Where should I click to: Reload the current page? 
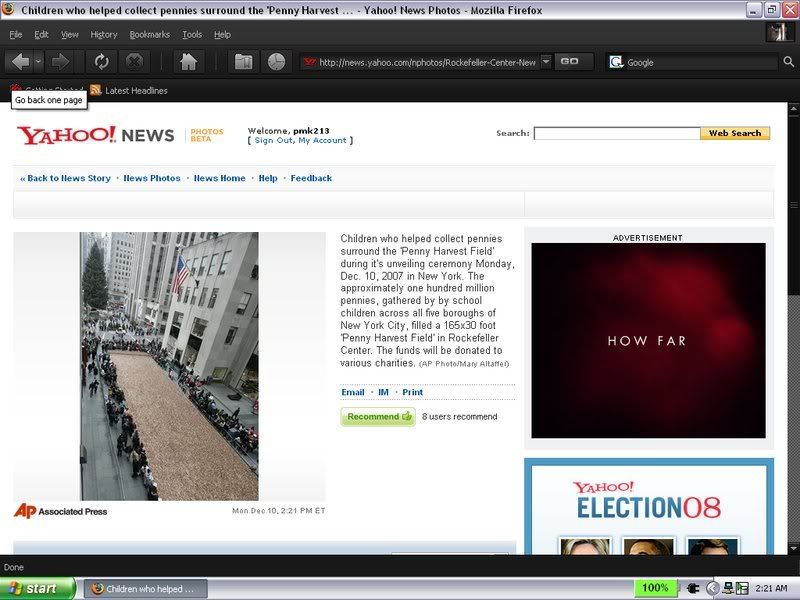pyautogui.click(x=102, y=62)
